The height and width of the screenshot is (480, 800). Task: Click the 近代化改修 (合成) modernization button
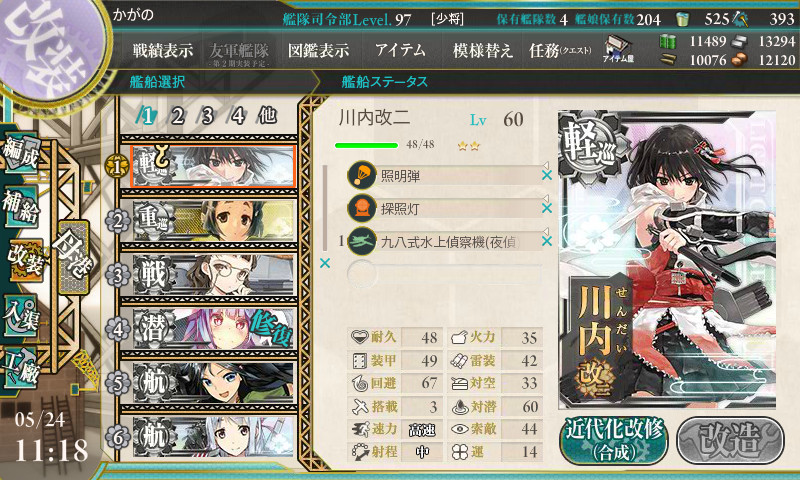(x=614, y=440)
